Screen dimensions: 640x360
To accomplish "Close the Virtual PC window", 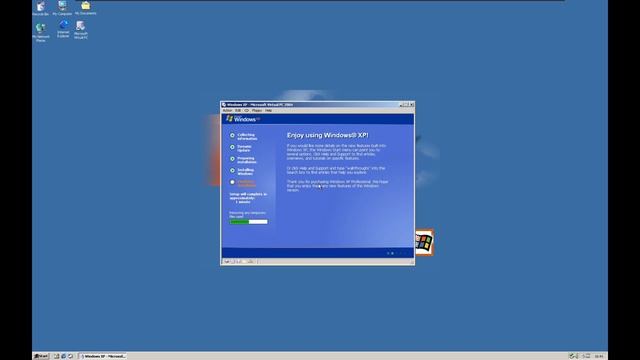I will click(411, 105).
